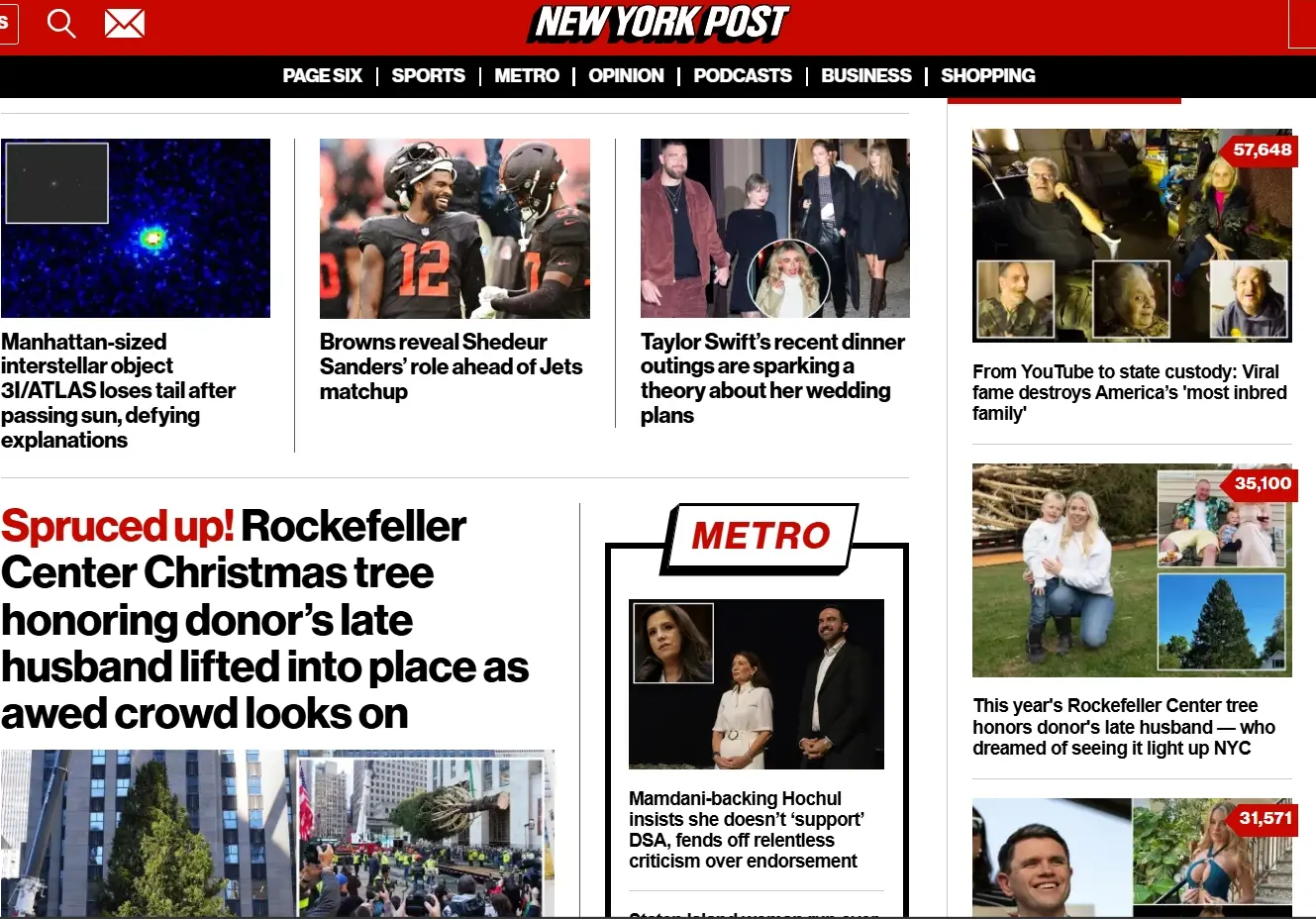Select Shopping in the navigation bar
1316x919 pixels.
[x=988, y=76]
